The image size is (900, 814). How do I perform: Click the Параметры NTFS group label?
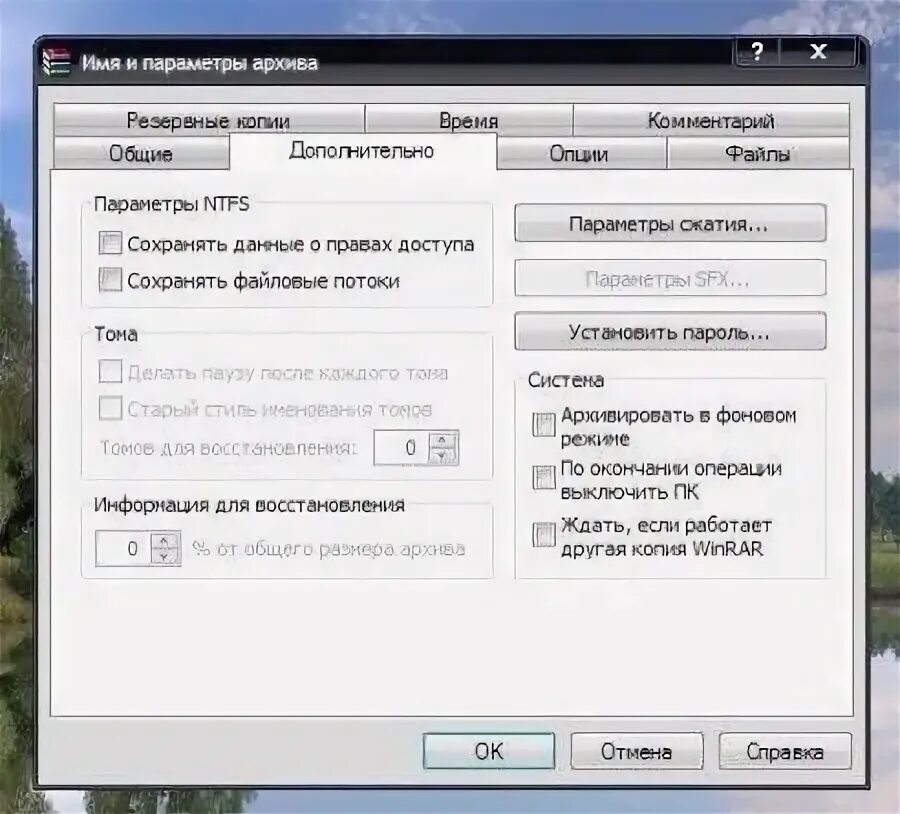coord(172,204)
